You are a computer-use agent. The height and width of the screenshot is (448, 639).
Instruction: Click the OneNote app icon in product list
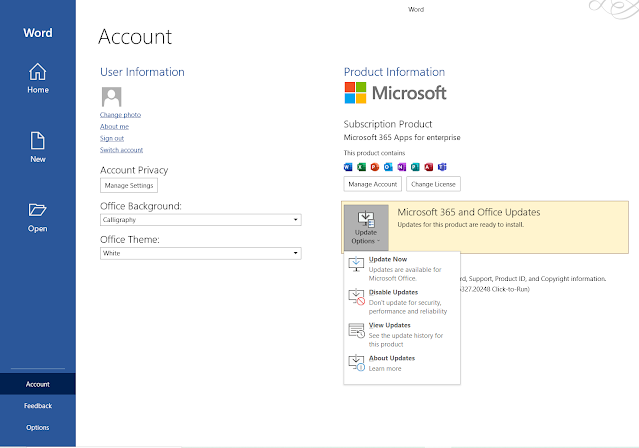402,167
